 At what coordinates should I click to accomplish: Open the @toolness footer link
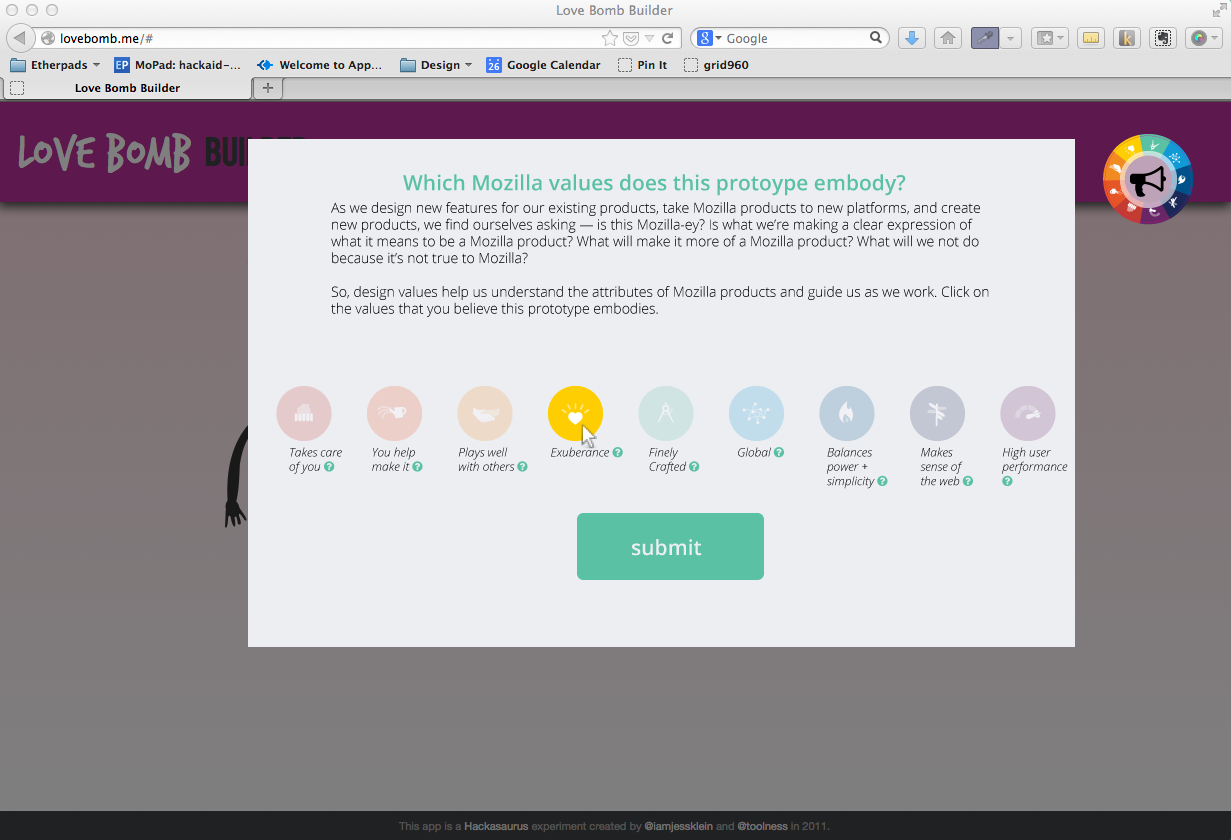point(763,827)
